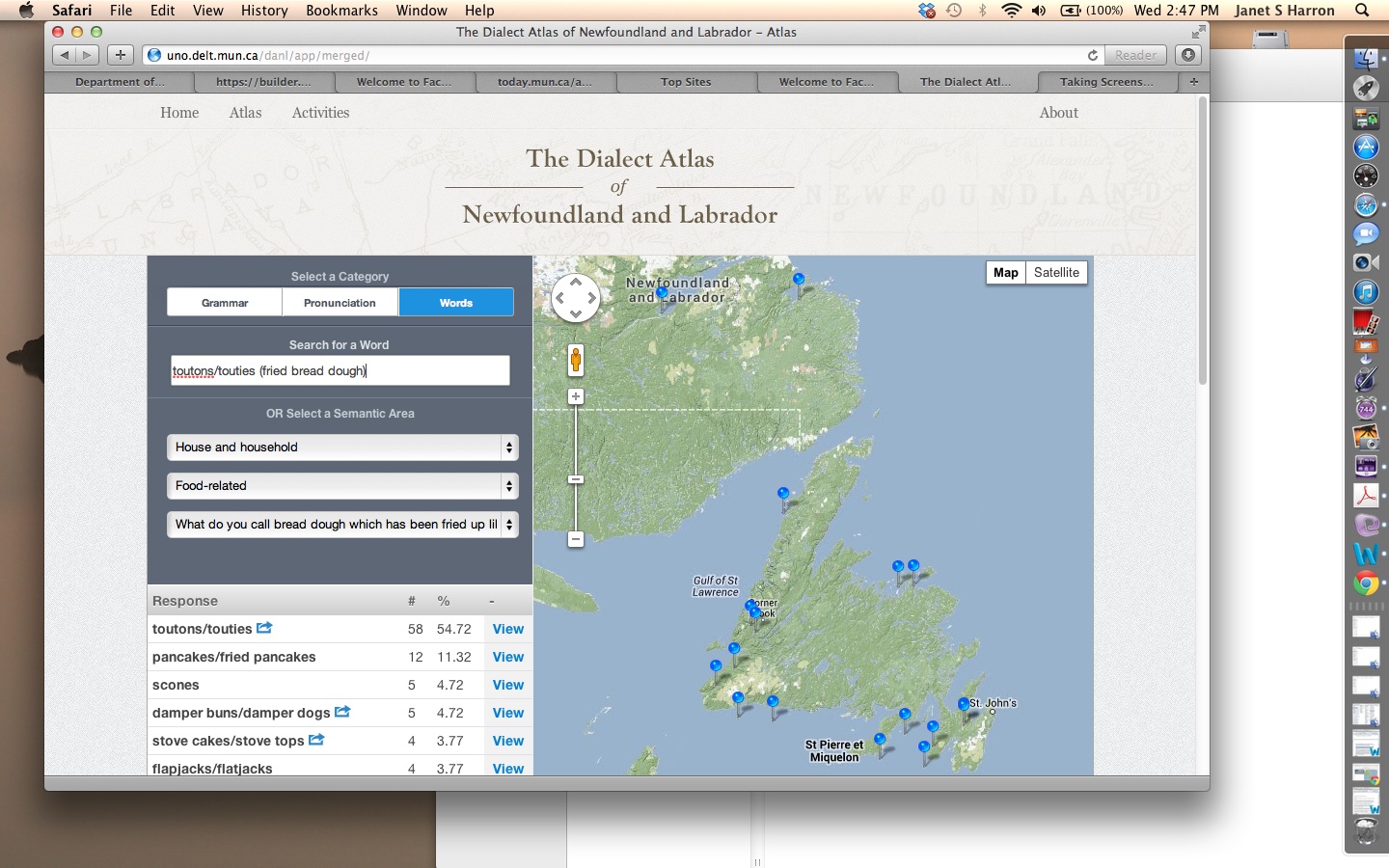Open Dropbox menu bar icon
1389x868 pixels.
pos(927,11)
